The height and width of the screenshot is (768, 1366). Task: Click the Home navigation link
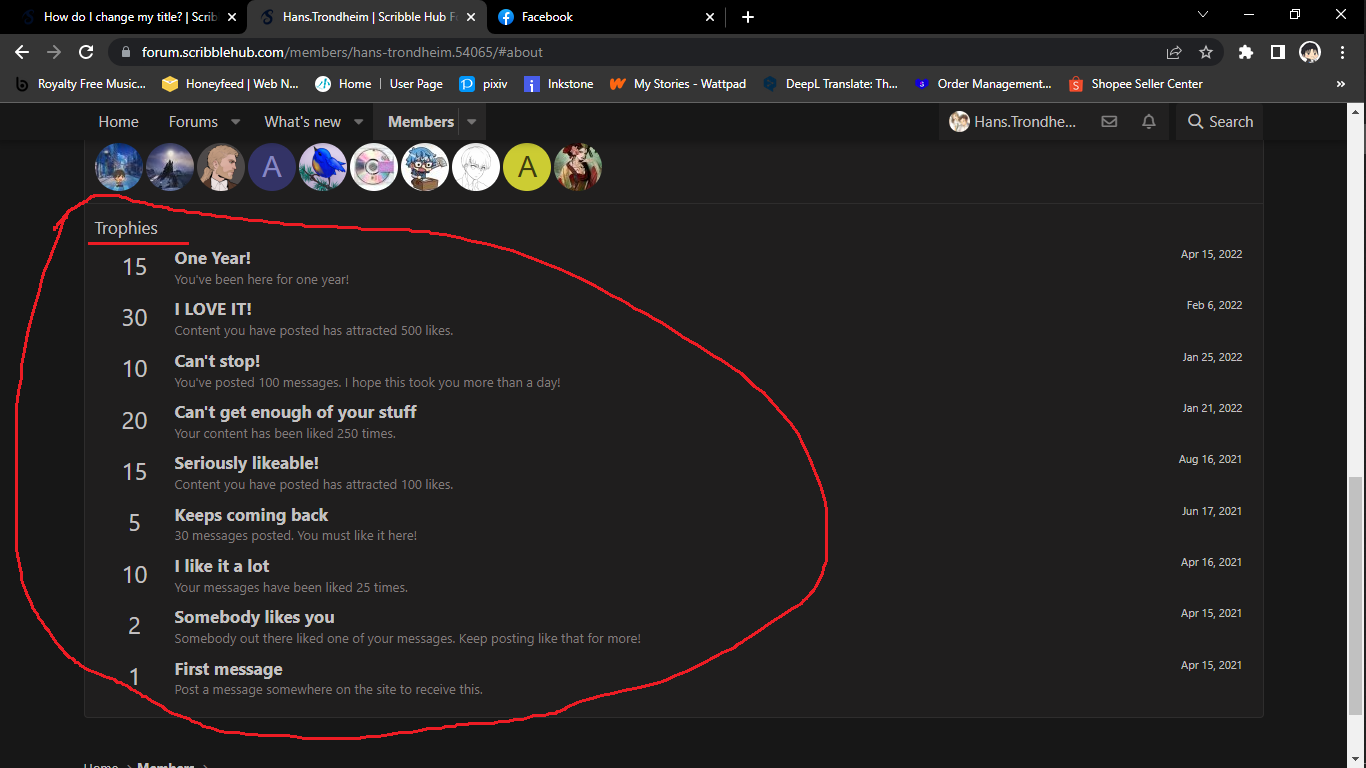[118, 121]
